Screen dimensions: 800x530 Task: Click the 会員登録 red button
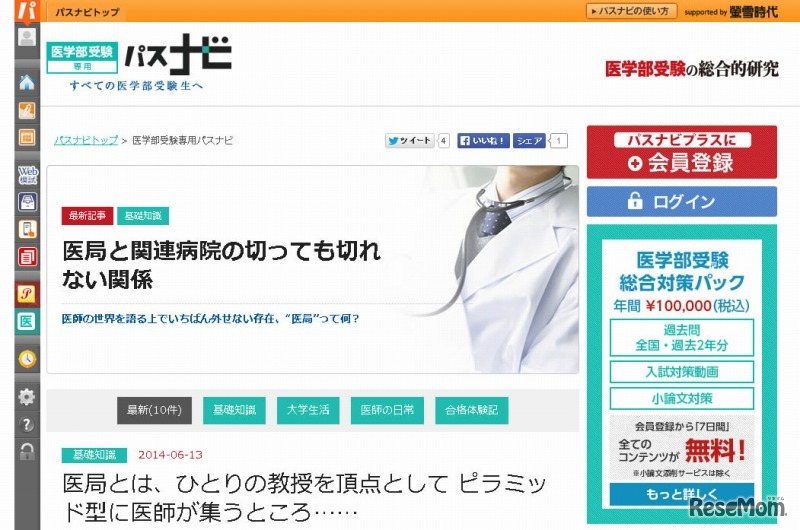tap(682, 153)
